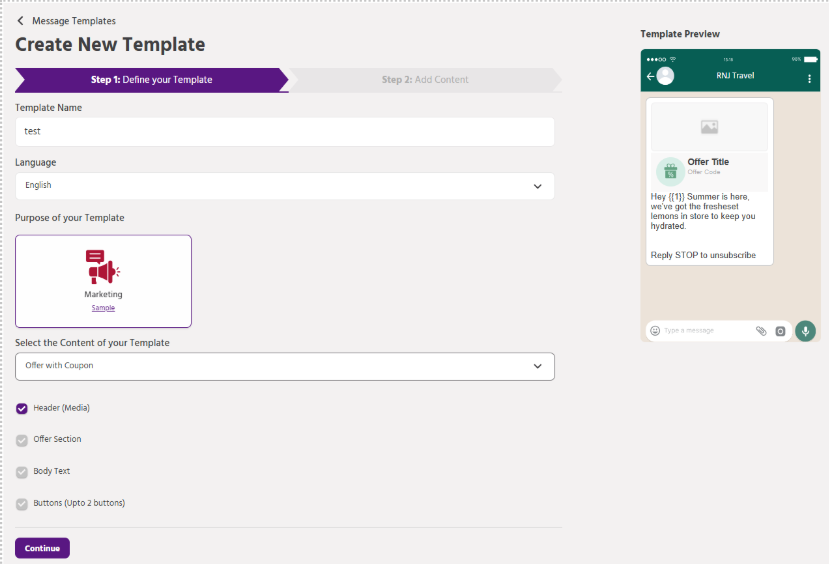The width and height of the screenshot is (829, 564).
Task: Toggle the Buttons (Upto 2 buttons) checkbox
Action: point(22,504)
